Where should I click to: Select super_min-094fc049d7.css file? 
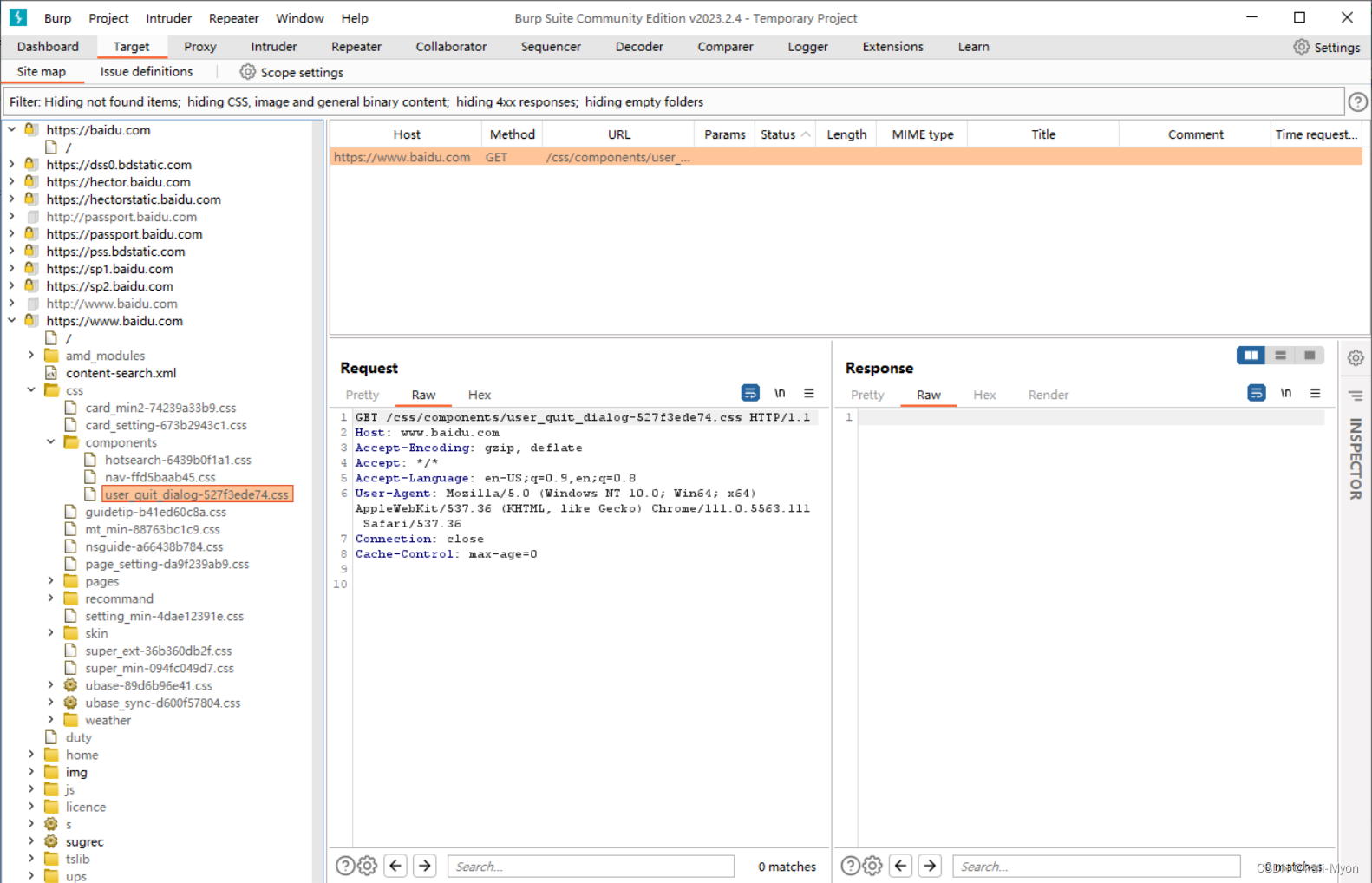click(x=160, y=668)
